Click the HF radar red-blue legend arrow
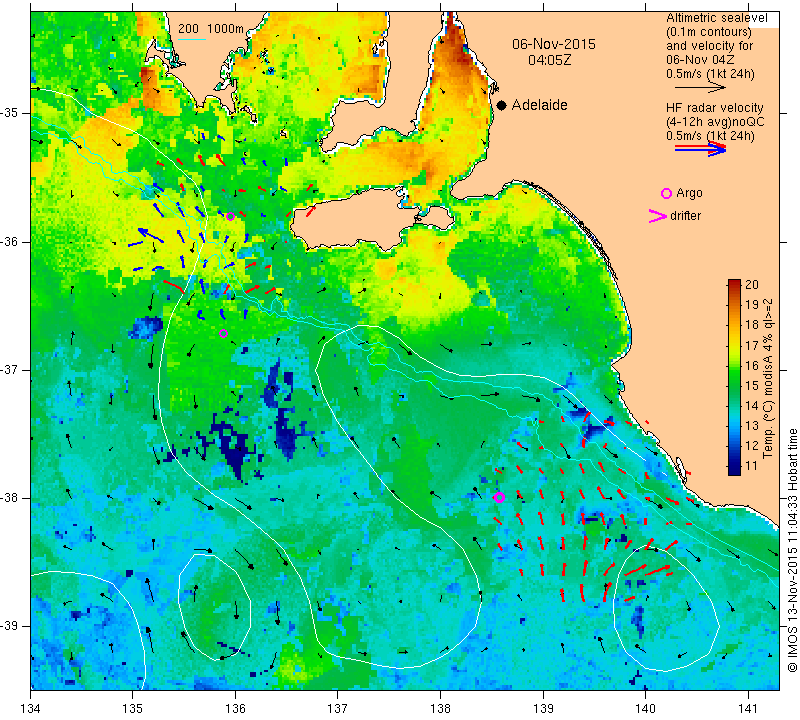This screenshot has height=720, width=800. pyautogui.click(x=700, y=148)
